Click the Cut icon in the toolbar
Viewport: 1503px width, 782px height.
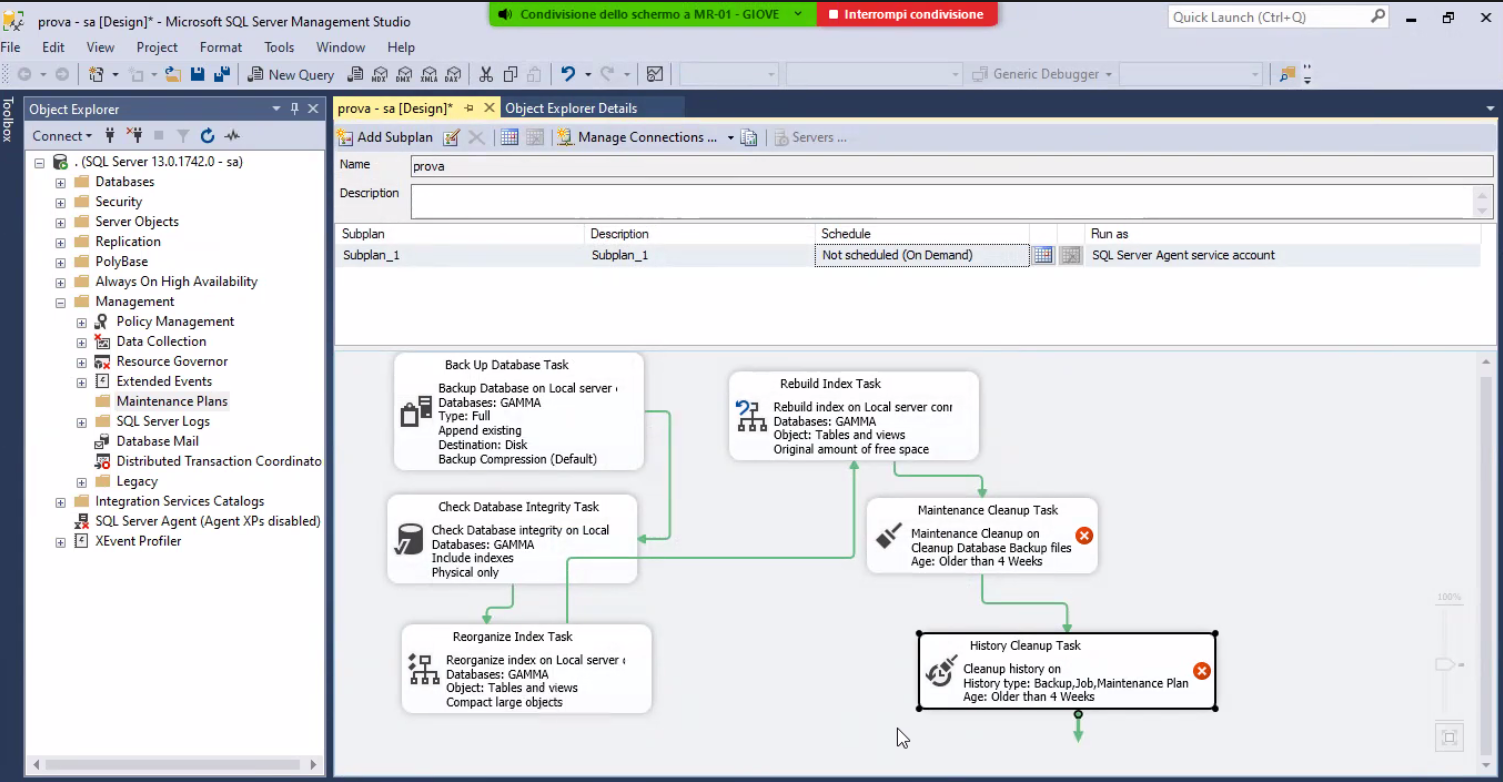[486, 73]
